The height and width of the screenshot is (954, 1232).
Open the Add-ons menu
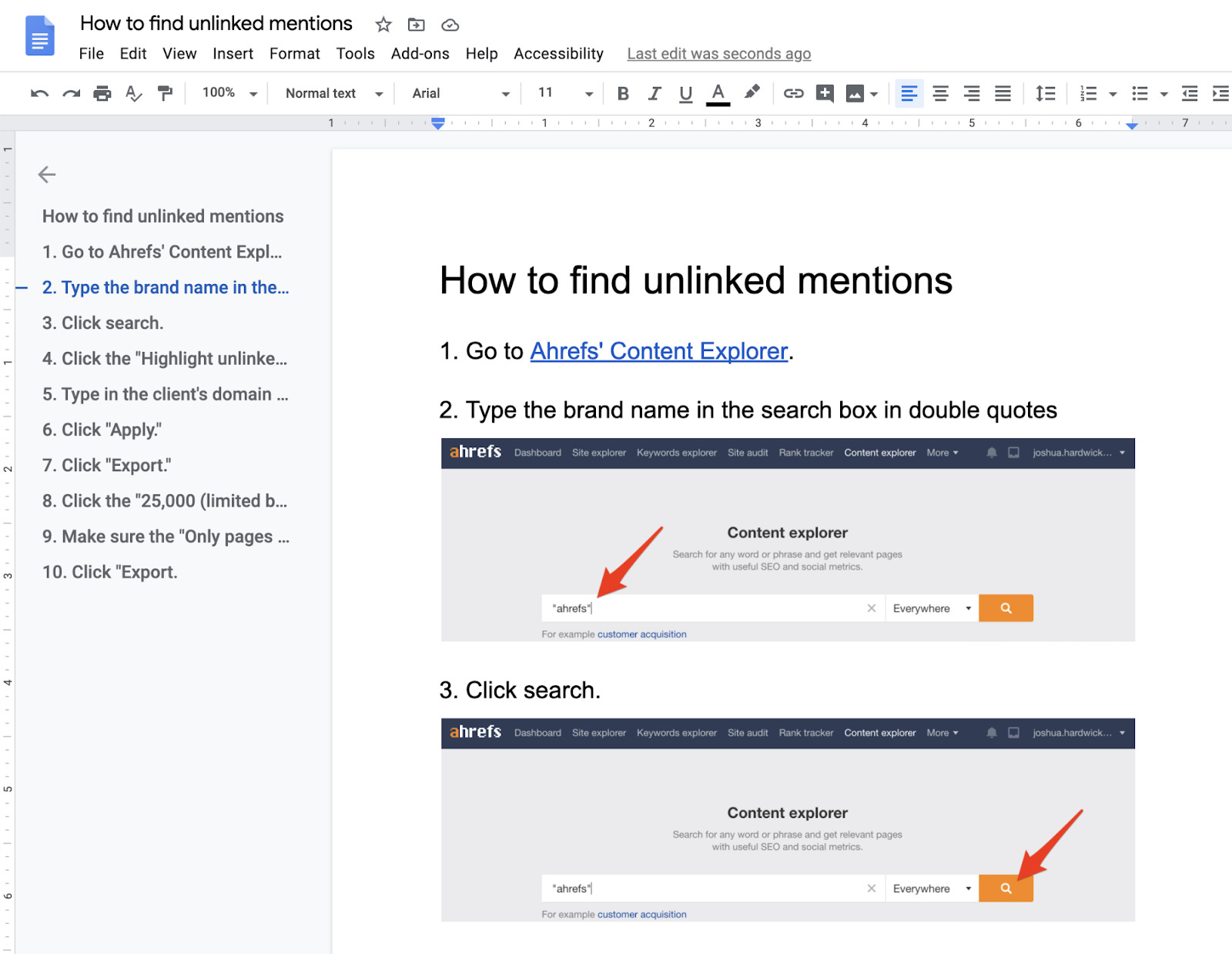[420, 54]
